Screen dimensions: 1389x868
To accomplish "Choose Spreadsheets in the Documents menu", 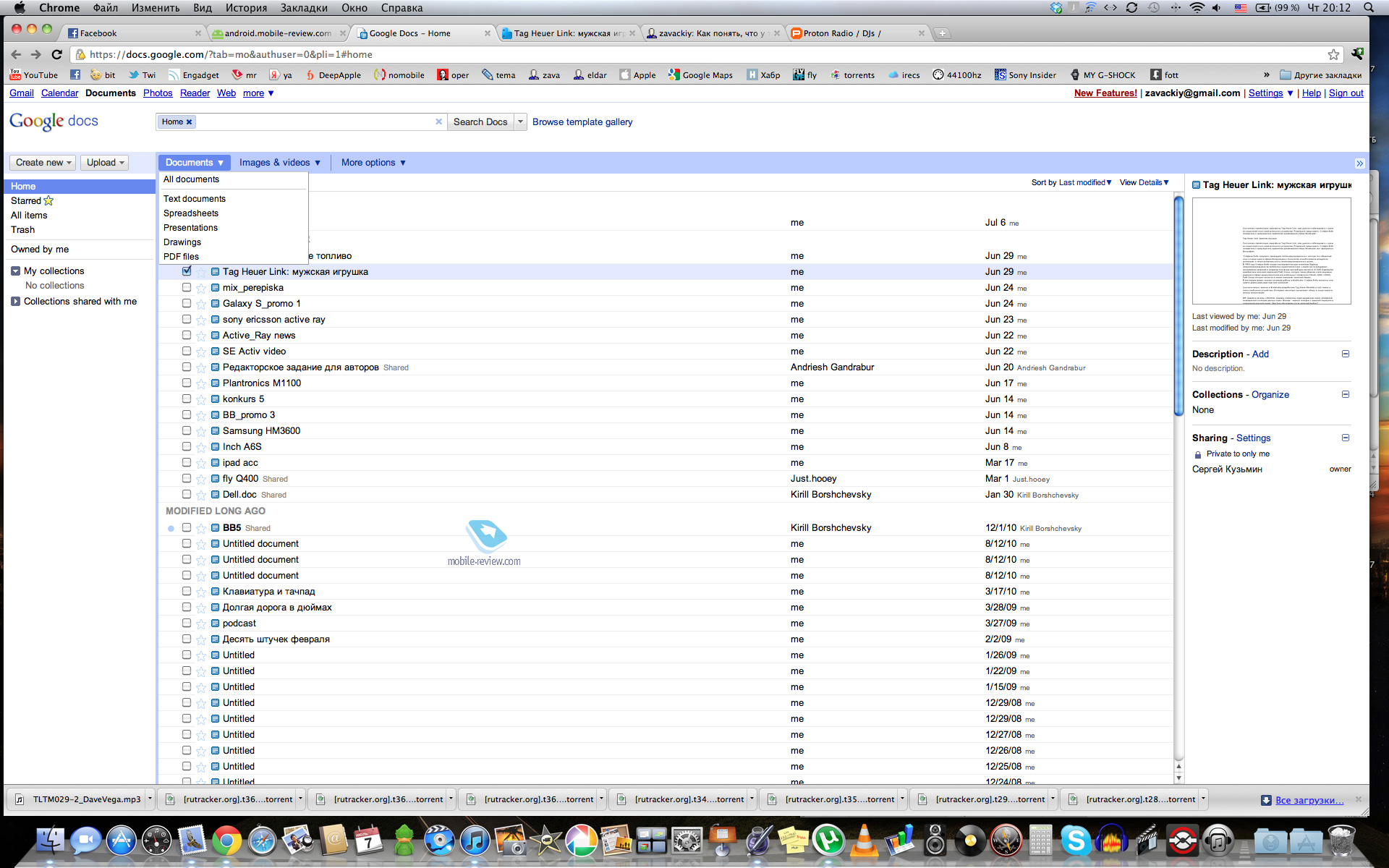I will tap(191, 213).
